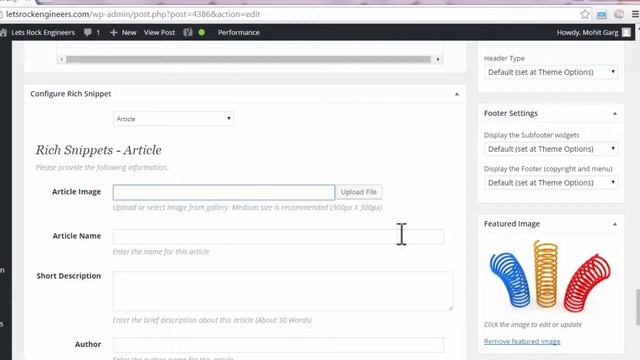Click the Article Name input field
The width and height of the screenshot is (640, 360).
[278, 236]
